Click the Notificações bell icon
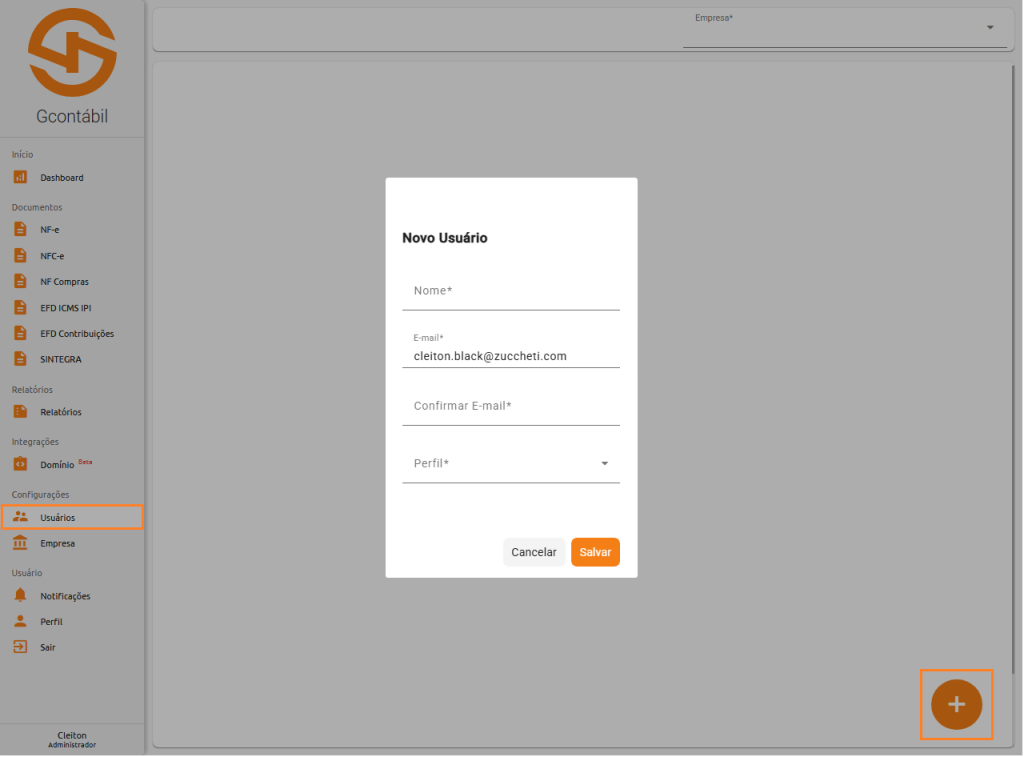 [x=20, y=595]
